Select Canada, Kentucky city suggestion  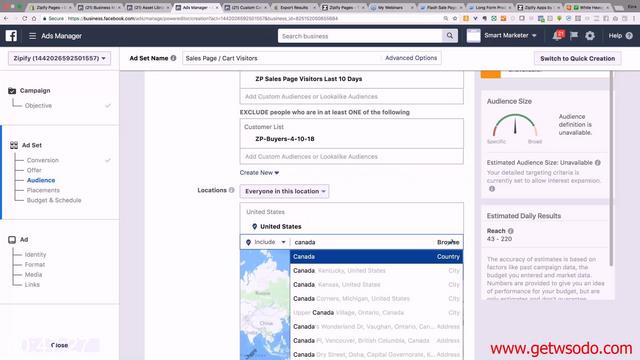[x=376, y=271]
